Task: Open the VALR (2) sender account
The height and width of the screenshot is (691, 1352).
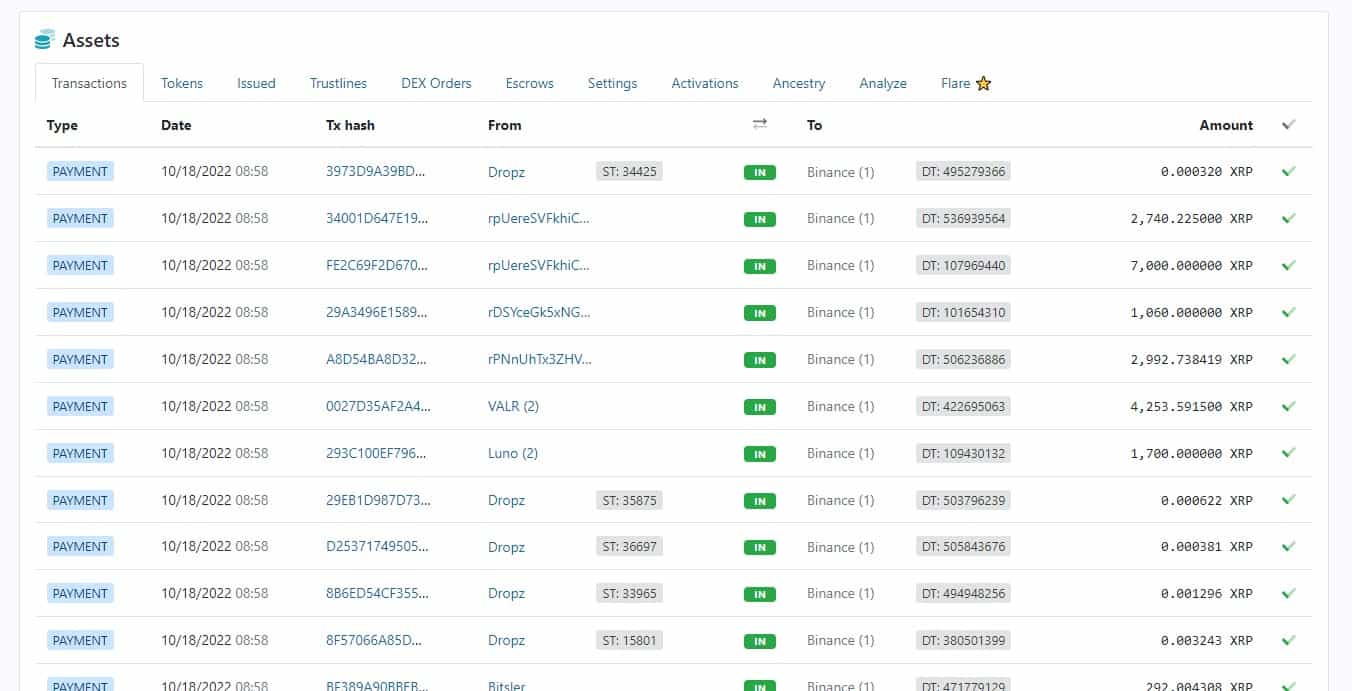Action: tap(513, 406)
